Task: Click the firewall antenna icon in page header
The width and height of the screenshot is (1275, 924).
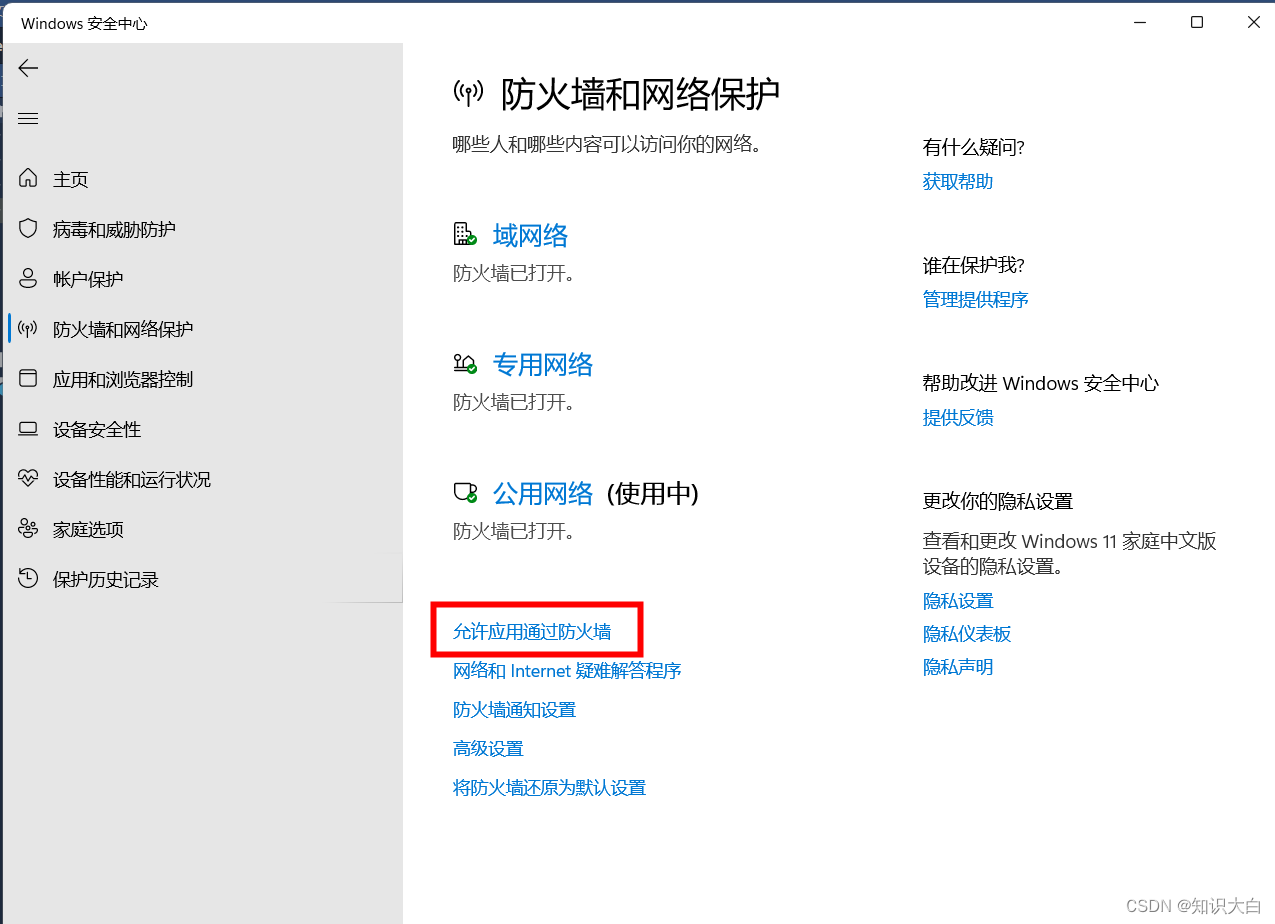Action: pos(468,94)
